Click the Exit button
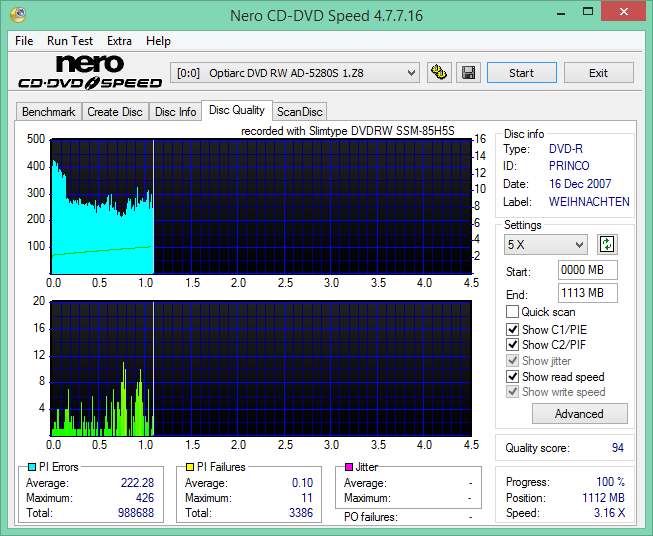This screenshot has height=536, width=653. (598, 73)
